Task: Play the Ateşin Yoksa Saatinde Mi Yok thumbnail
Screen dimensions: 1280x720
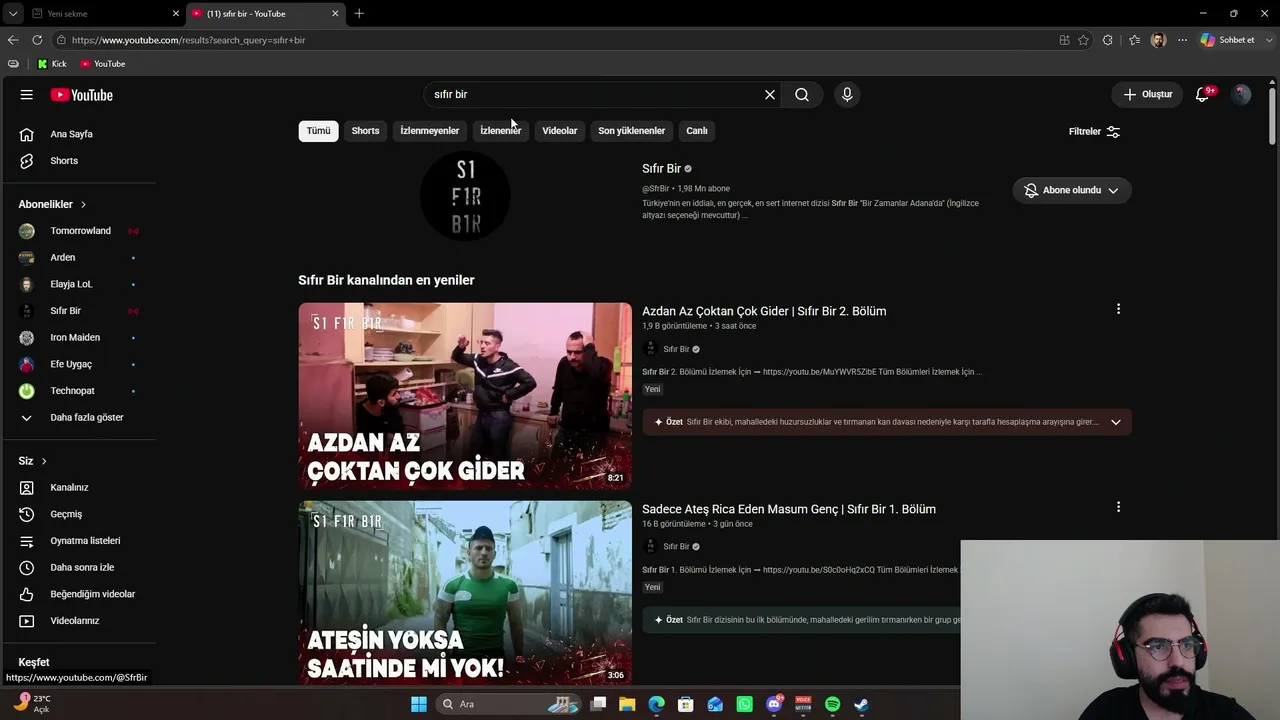Action: pyautogui.click(x=465, y=593)
